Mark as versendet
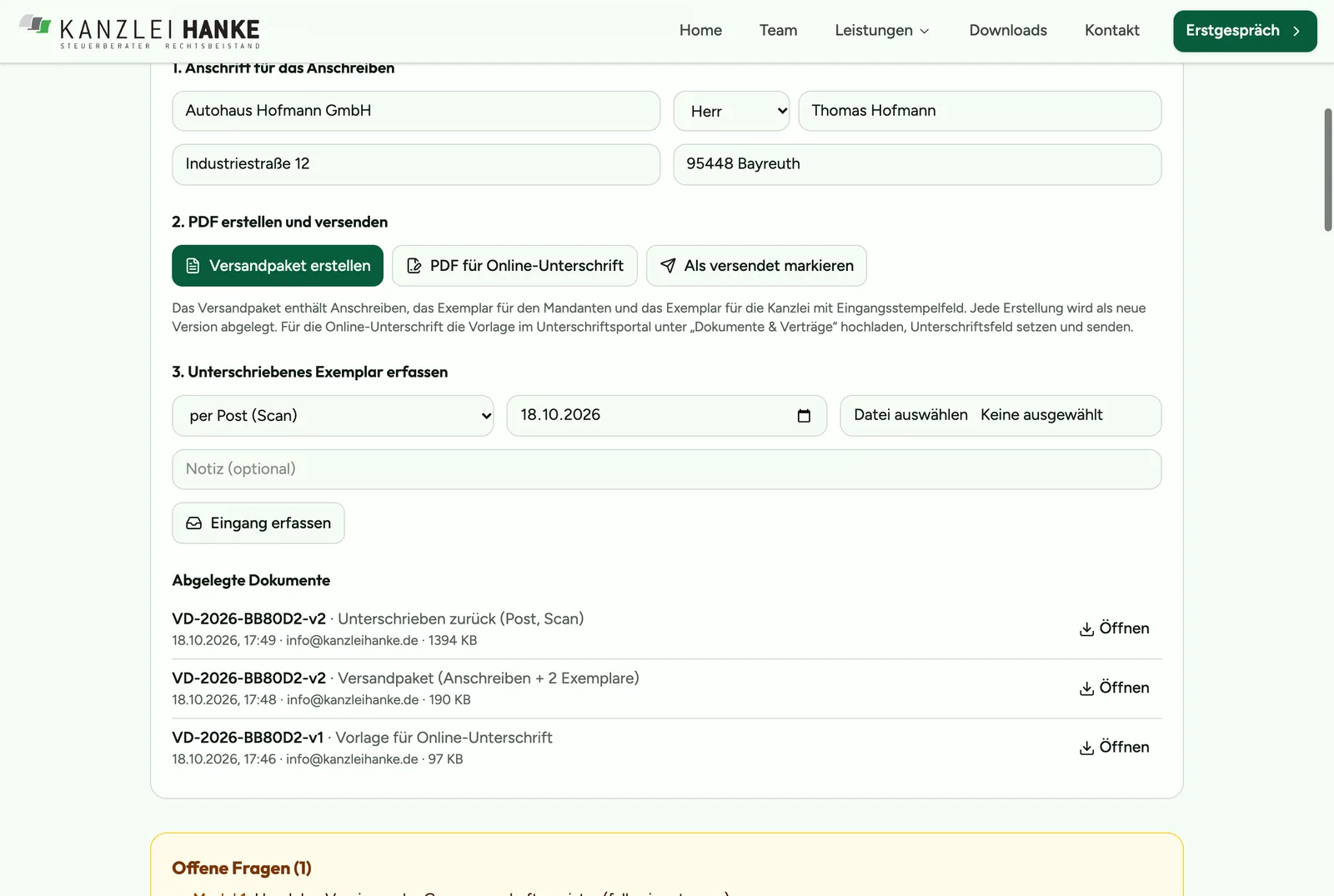The height and width of the screenshot is (896, 1334). pyautogui.click(x=756, y=266)
